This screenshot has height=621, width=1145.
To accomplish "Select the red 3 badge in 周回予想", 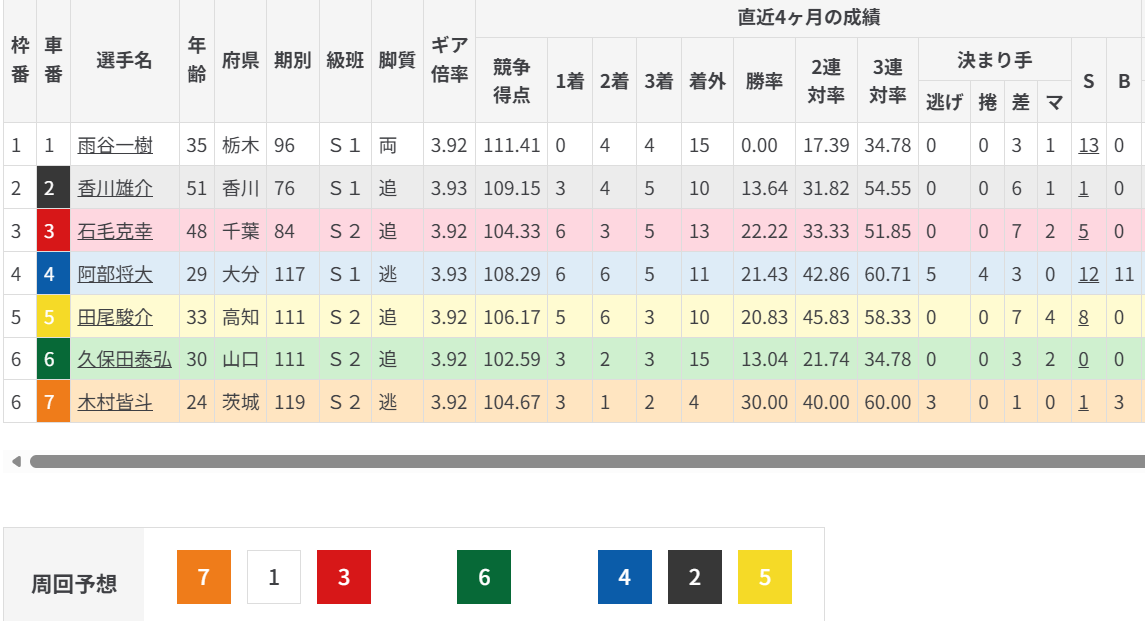I will pyautogui.click(x=344, y=577).
